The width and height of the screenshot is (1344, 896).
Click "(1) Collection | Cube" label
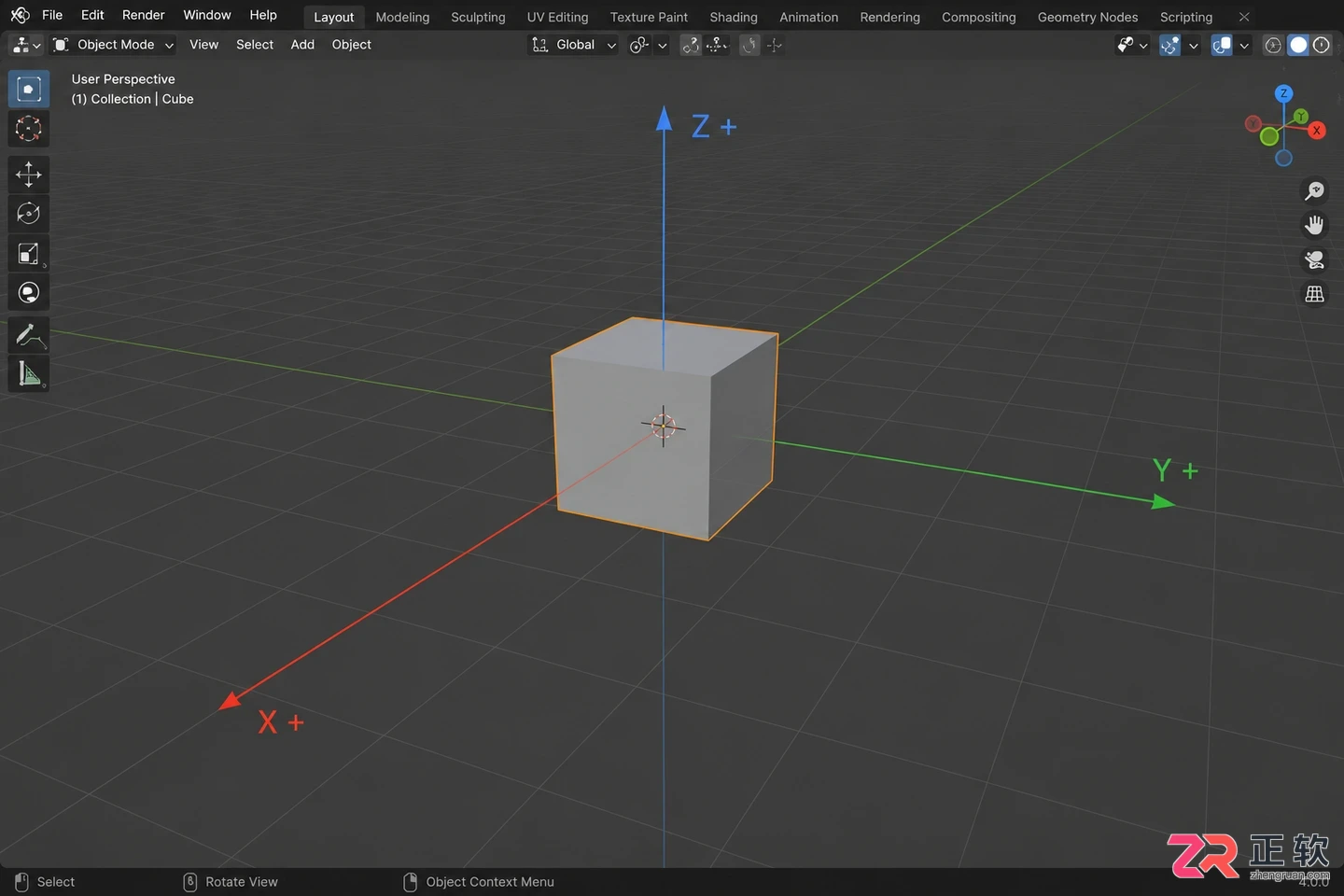point(133,99)
